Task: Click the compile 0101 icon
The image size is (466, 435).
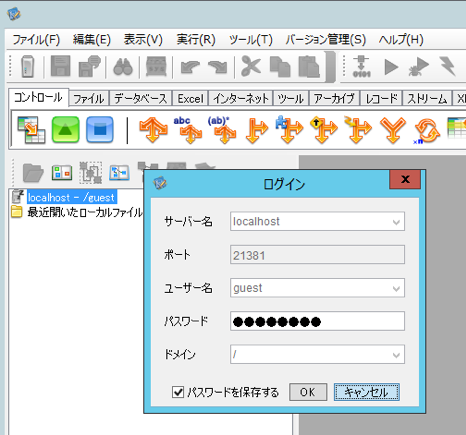Action: (362, 66)
